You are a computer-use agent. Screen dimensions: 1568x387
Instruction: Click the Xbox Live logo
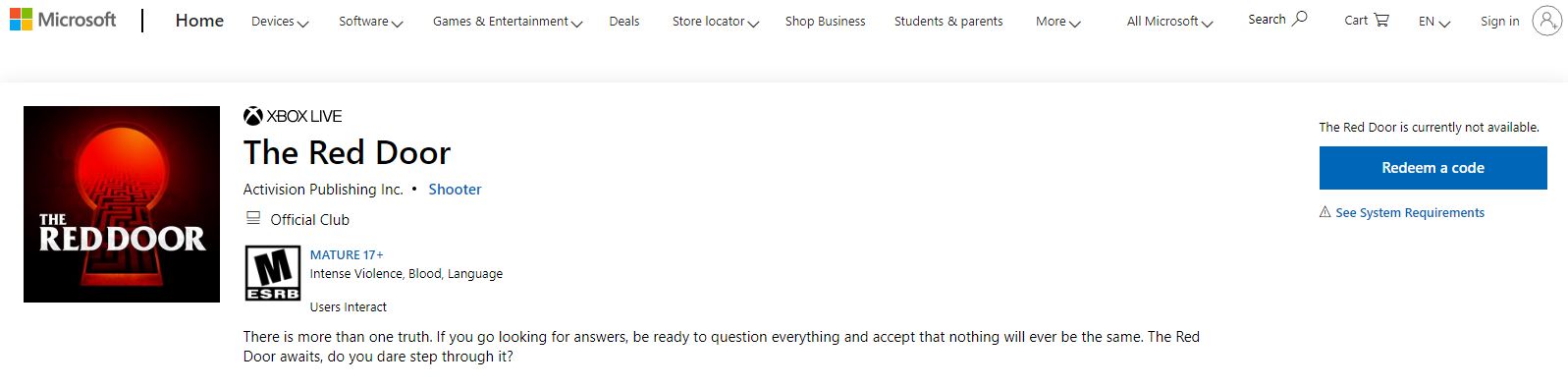(293, 116)
